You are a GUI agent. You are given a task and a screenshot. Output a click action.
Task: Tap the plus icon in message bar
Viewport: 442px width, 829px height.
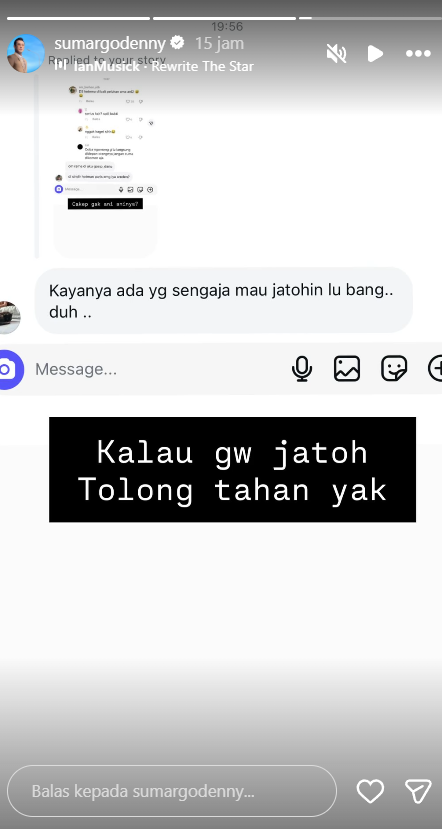(x=435, y=369)
